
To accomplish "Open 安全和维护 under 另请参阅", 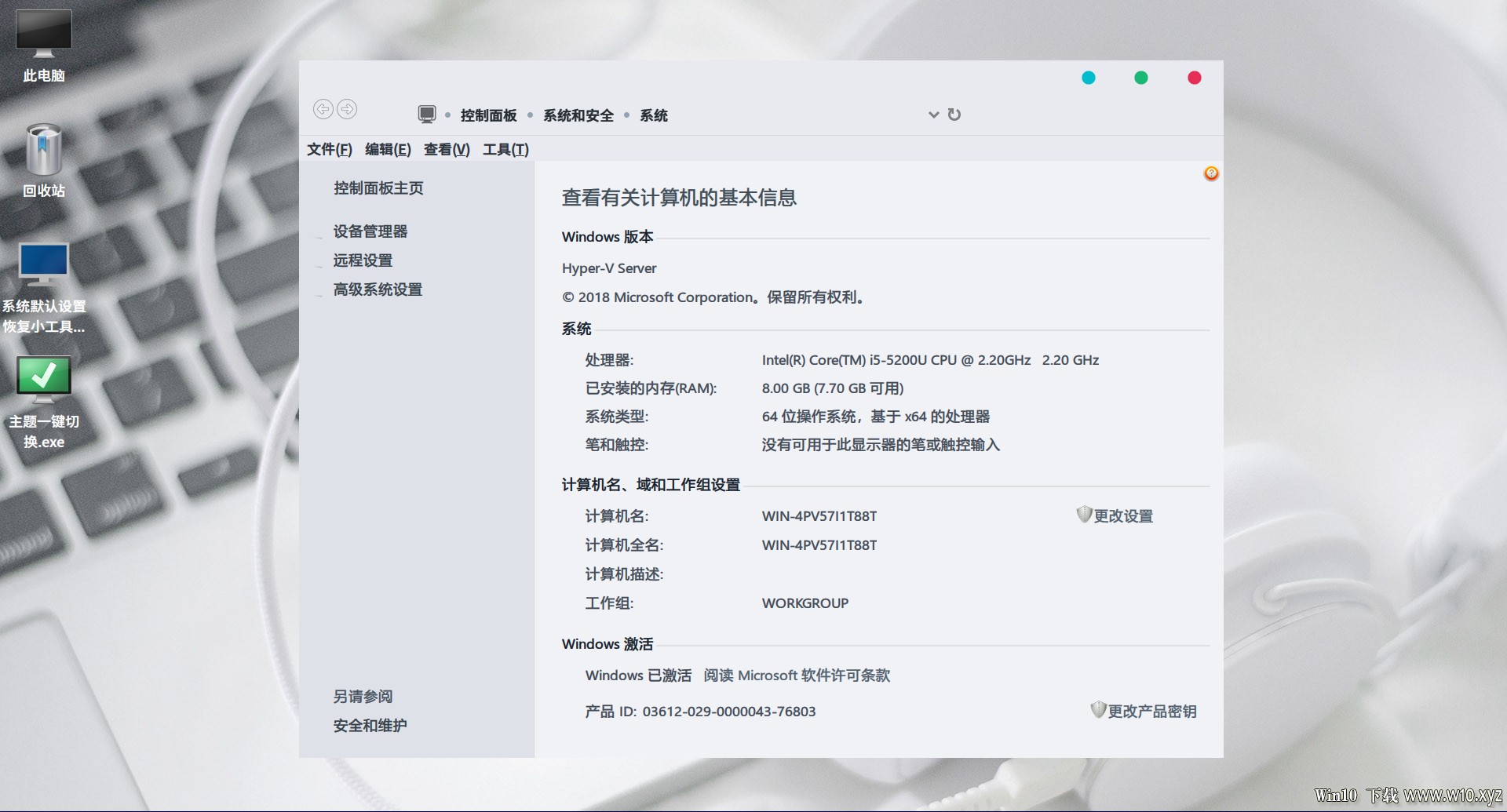I will (370, 726).
